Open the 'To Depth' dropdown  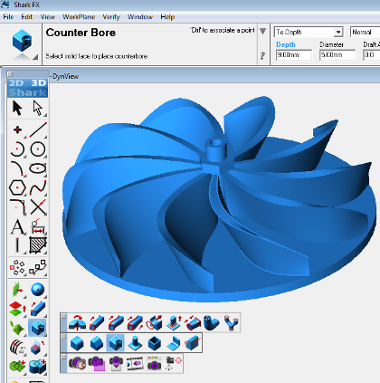tap(309, 32)
